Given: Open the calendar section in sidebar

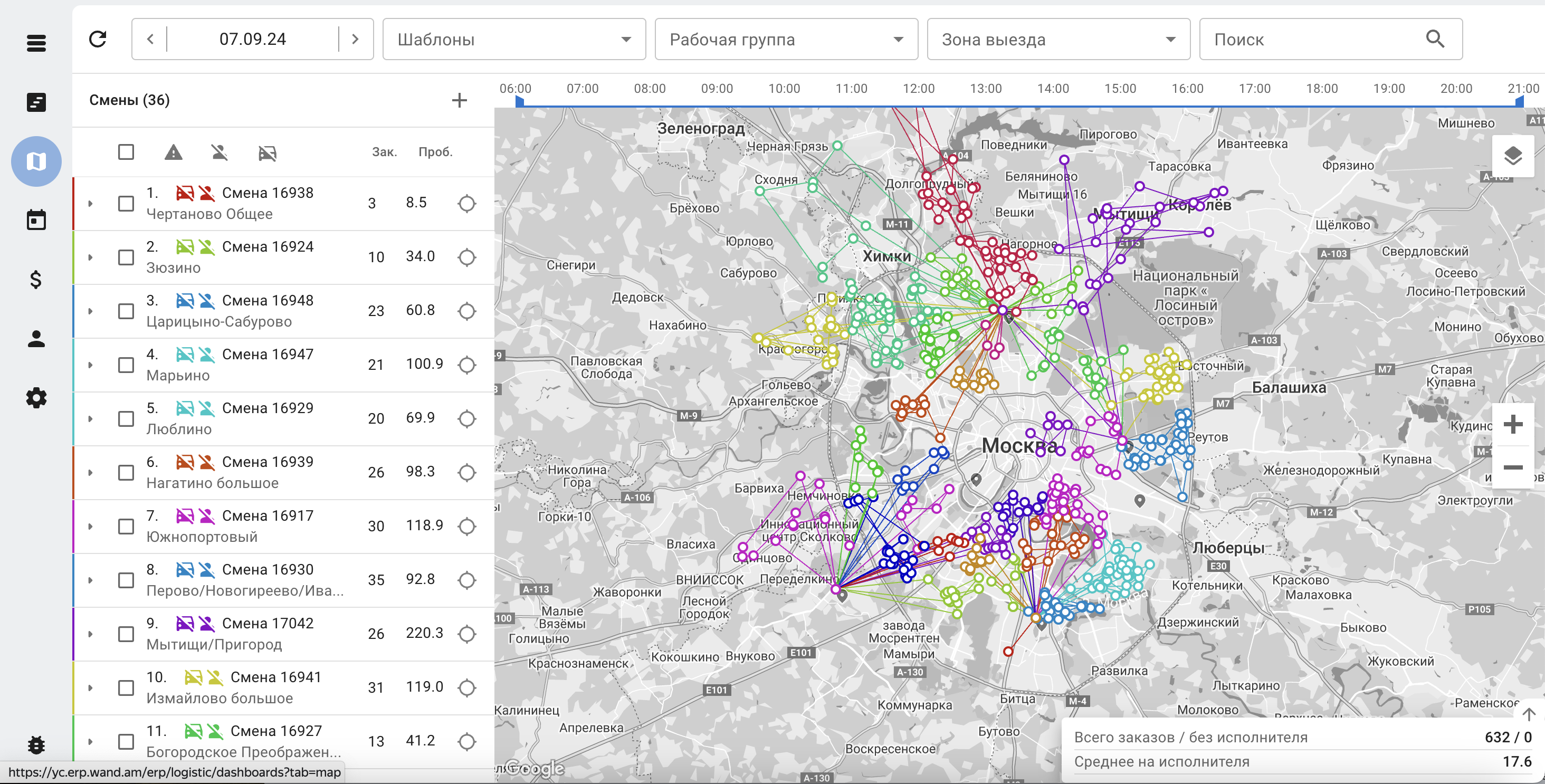Looking at the screenshot, I should point(36,220).
